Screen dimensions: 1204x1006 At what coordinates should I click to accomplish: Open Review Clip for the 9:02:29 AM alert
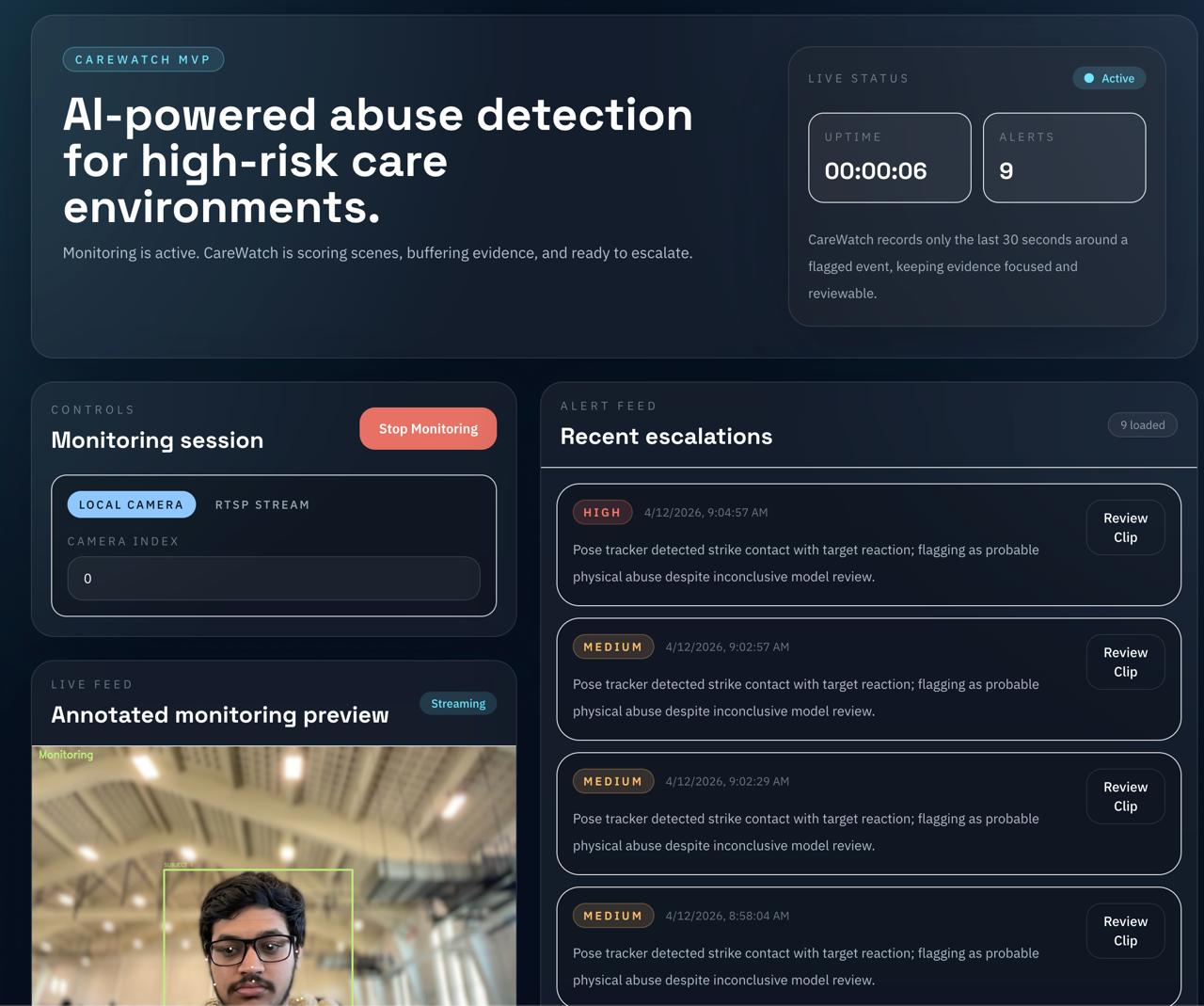click(1125, 796)
